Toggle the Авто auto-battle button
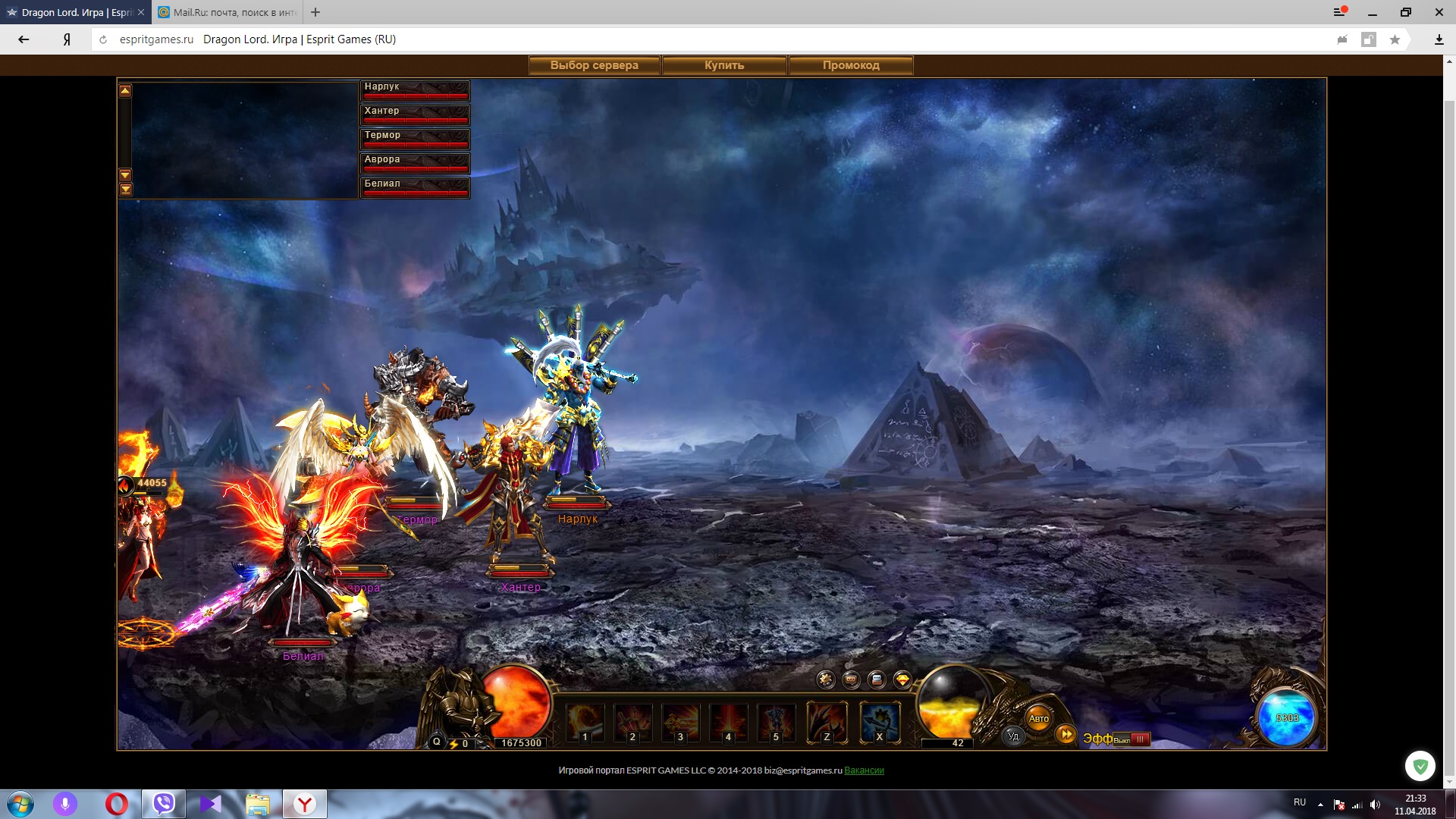 tap(1039, 718)
